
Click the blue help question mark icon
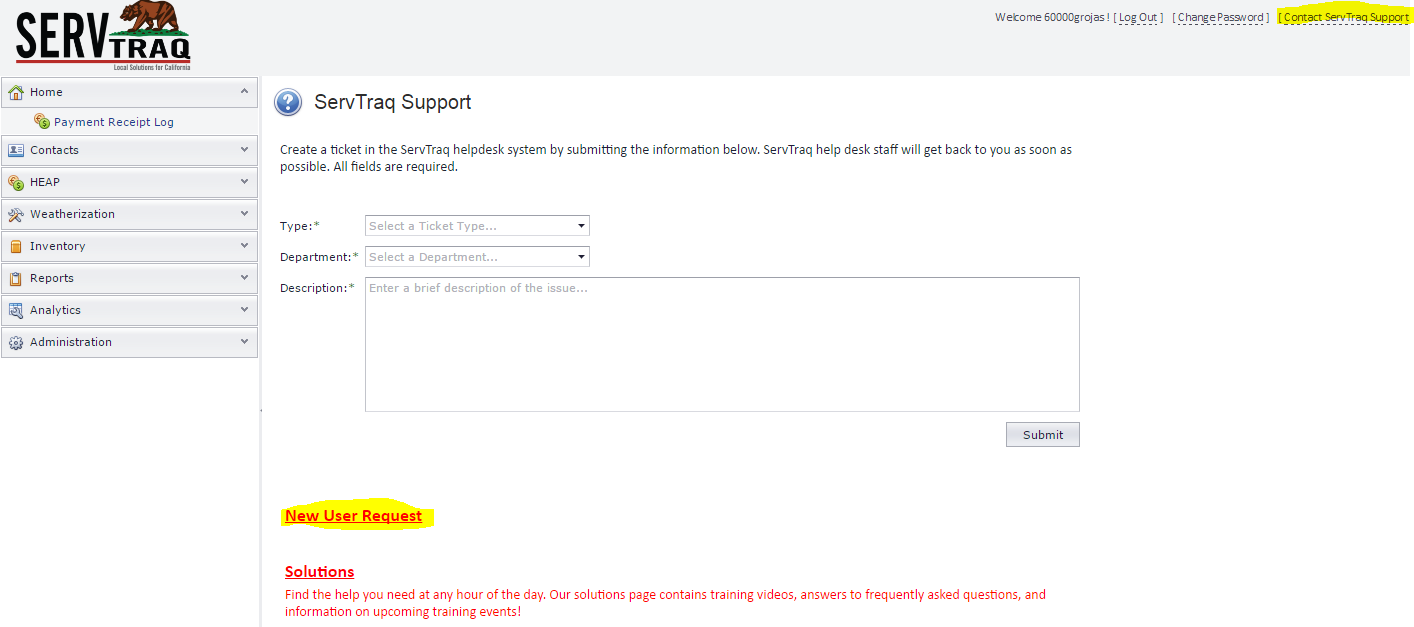point(288,102)
